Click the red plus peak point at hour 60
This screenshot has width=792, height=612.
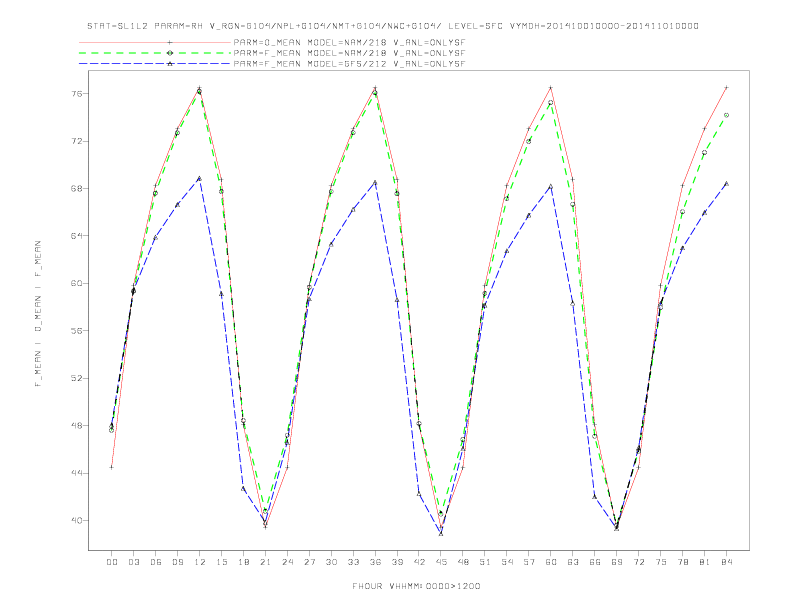tap(551, 87)
